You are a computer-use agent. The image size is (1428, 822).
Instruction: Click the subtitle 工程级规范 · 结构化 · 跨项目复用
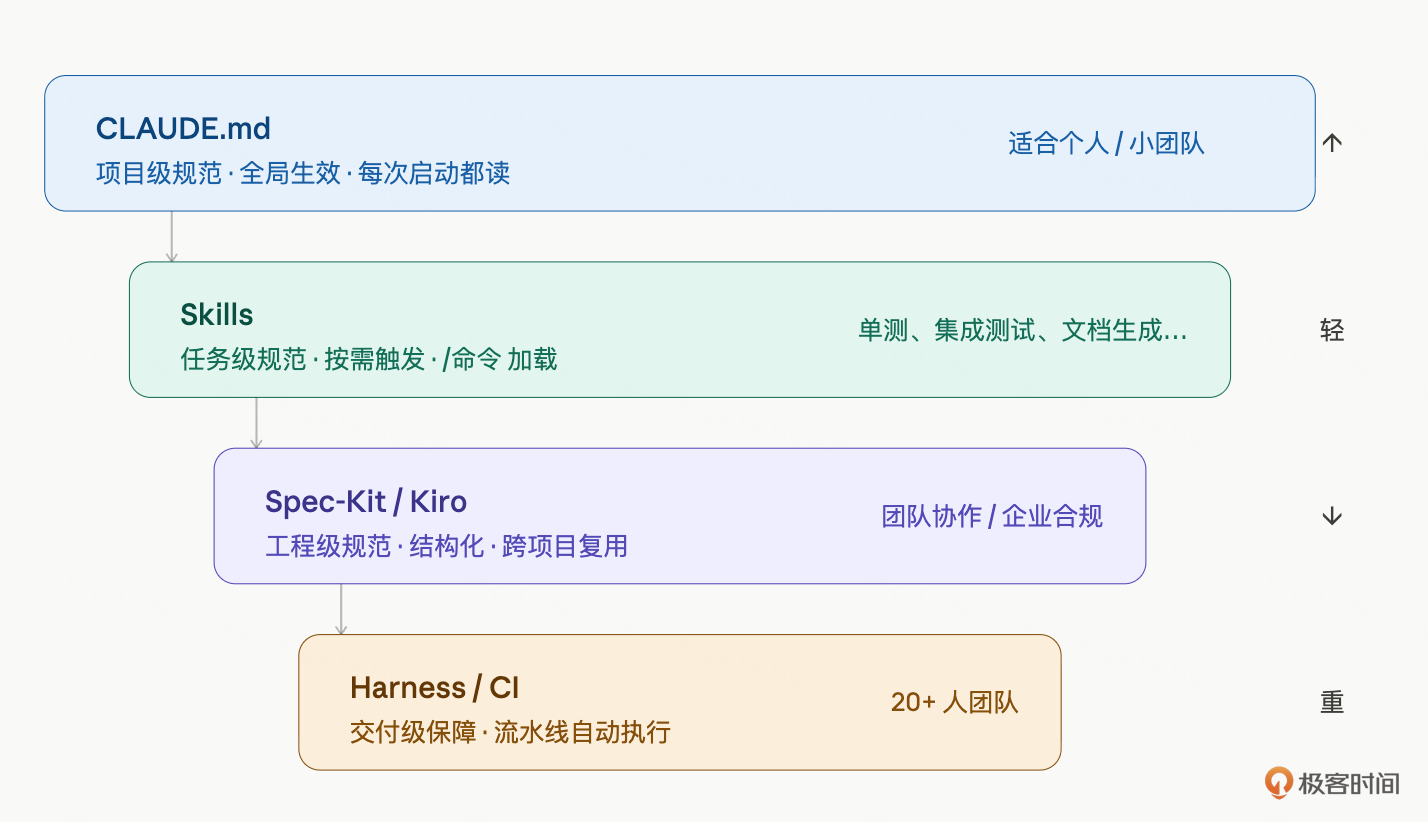[x=446, y=546]
